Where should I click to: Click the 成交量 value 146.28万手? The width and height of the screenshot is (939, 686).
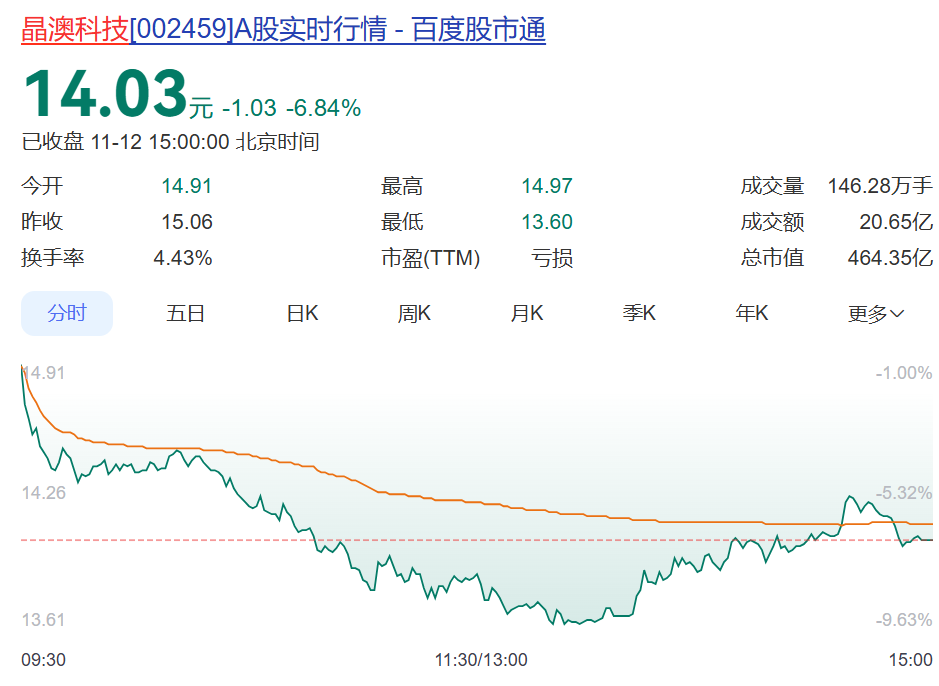879,186
